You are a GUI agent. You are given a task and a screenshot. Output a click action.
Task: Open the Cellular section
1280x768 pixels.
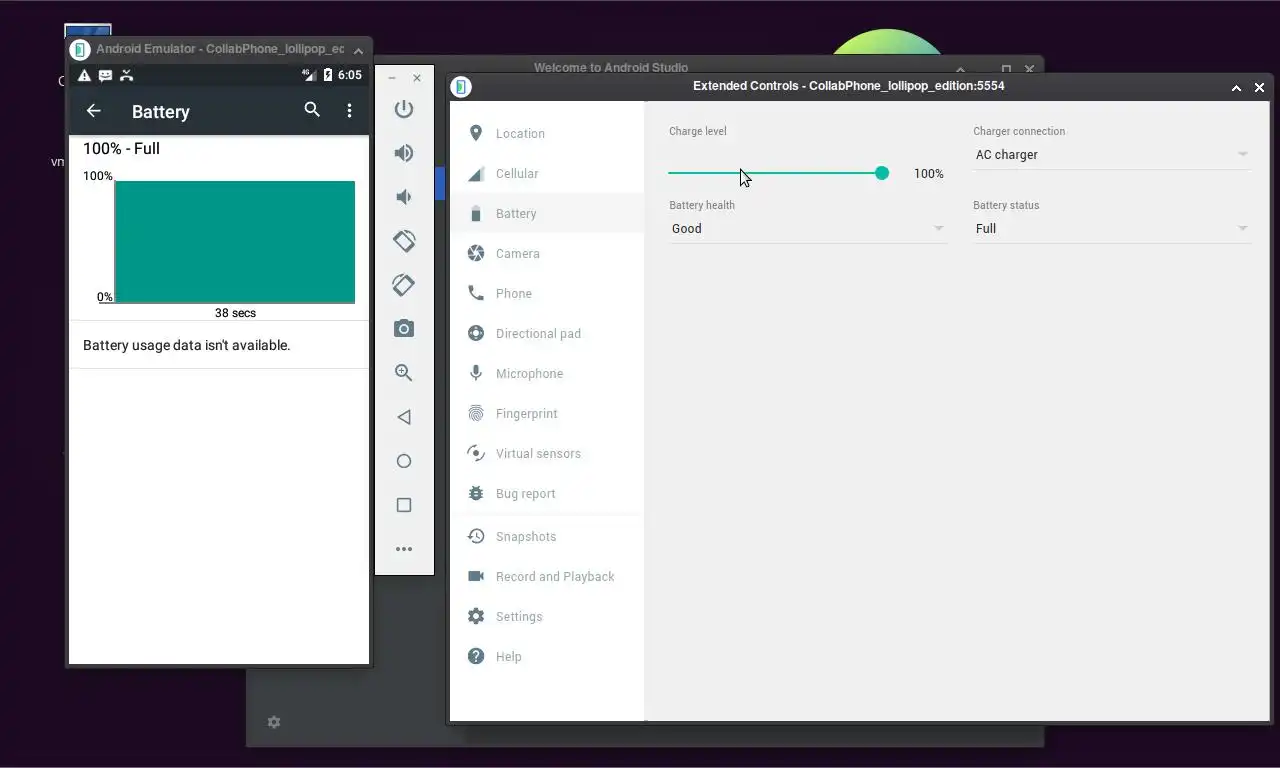tap(547, 173)
